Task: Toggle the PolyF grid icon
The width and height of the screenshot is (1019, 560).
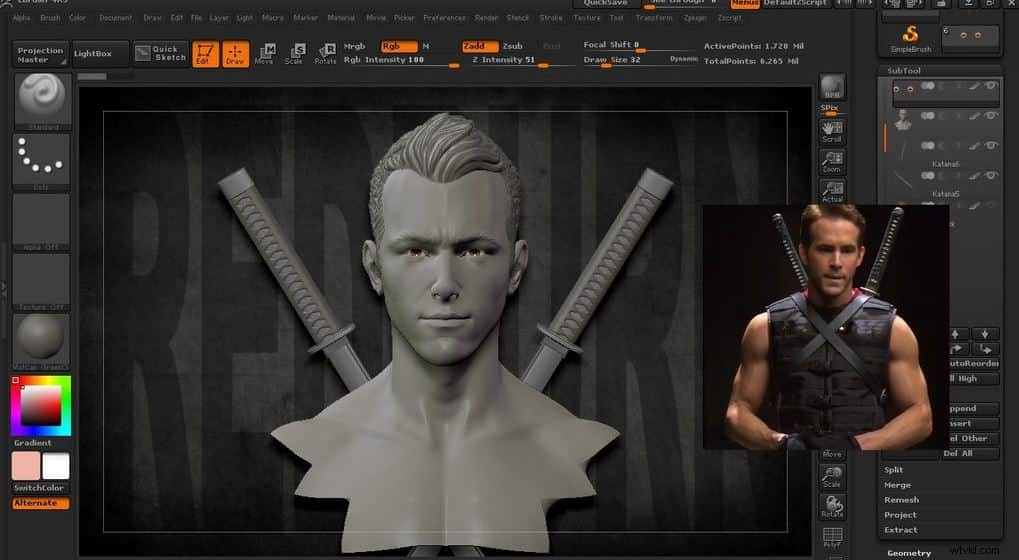Action: click(x=832, y=537)
